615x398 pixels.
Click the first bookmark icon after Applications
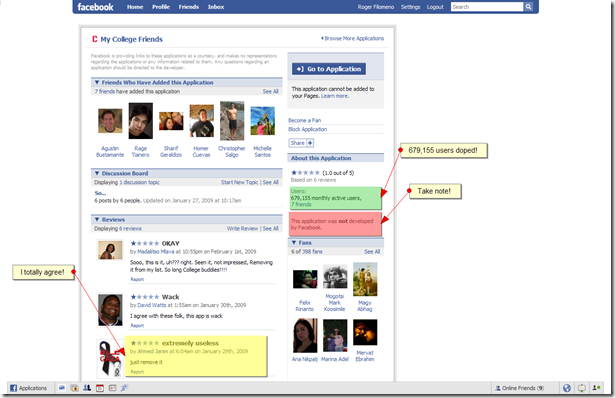coord(62,388)
